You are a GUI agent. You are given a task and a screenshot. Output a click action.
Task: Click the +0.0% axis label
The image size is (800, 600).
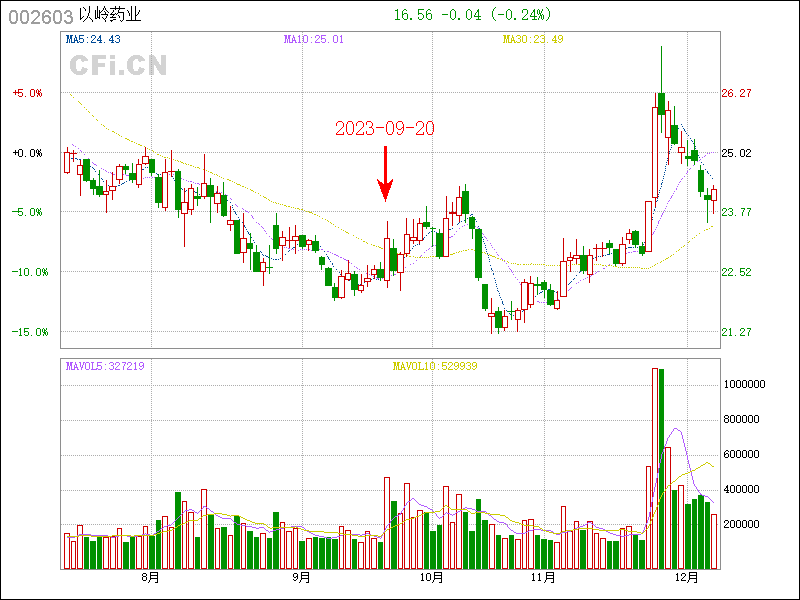pyautogui.click(x=28, y=153)
